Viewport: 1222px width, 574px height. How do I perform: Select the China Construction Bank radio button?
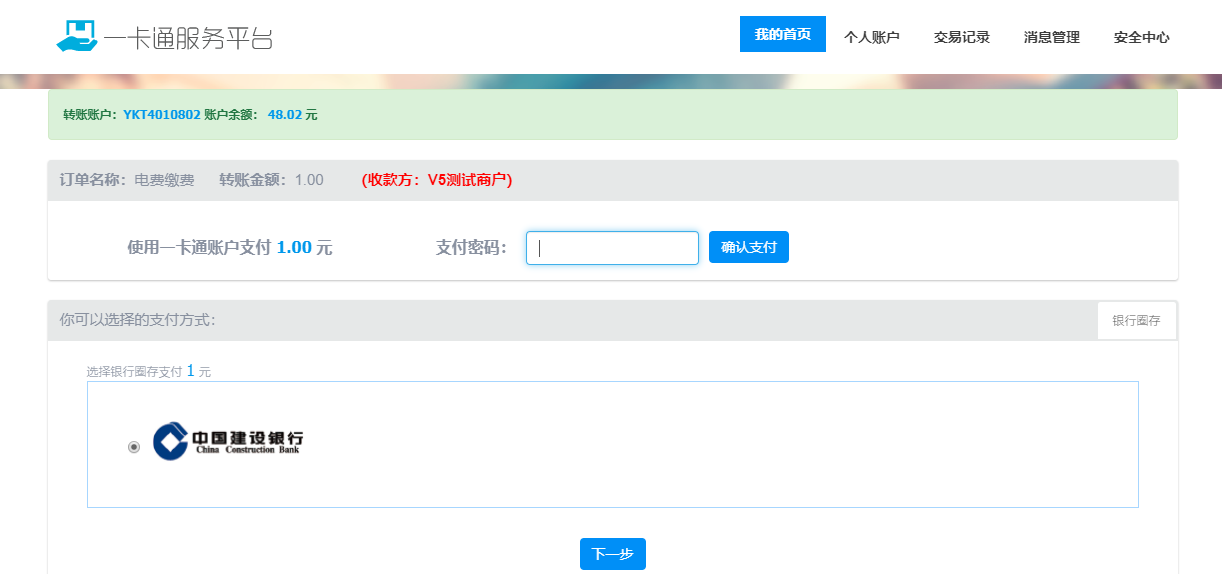(x=134, y=447)
